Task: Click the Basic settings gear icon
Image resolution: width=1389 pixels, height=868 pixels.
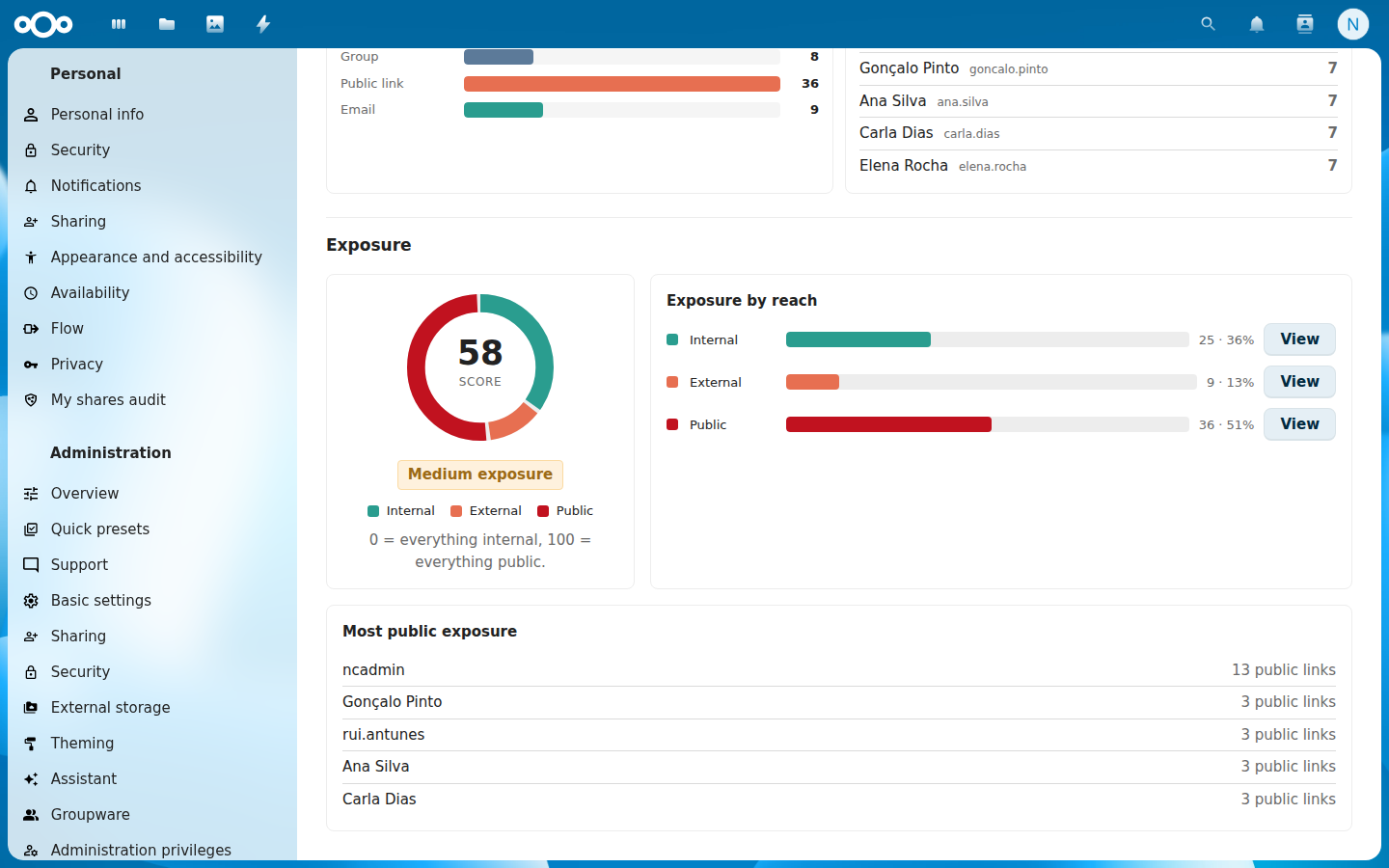Action: tap(31, 601)
